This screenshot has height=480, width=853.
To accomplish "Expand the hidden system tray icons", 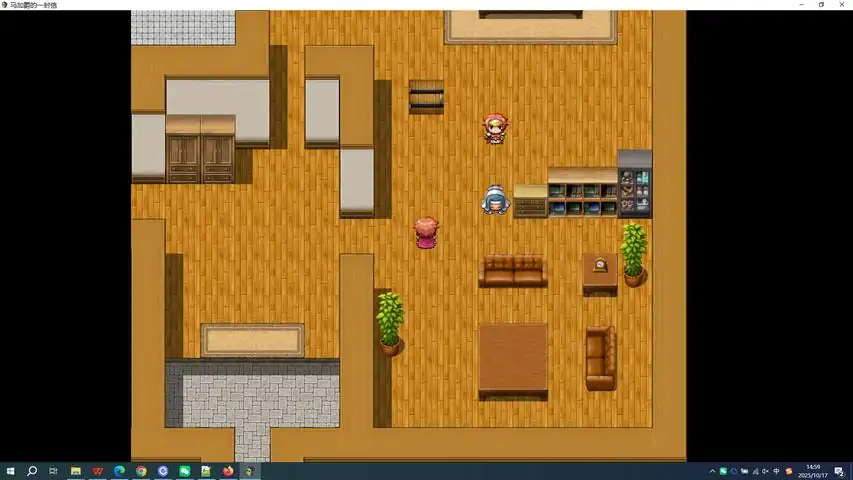I will click(x=711, y=471).
